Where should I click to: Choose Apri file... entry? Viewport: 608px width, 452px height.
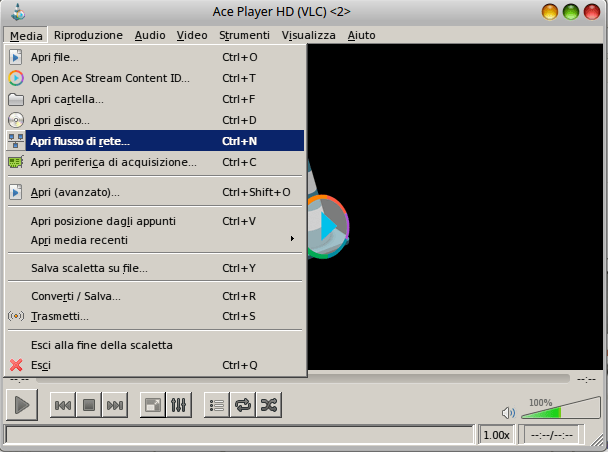click(155, 57)
